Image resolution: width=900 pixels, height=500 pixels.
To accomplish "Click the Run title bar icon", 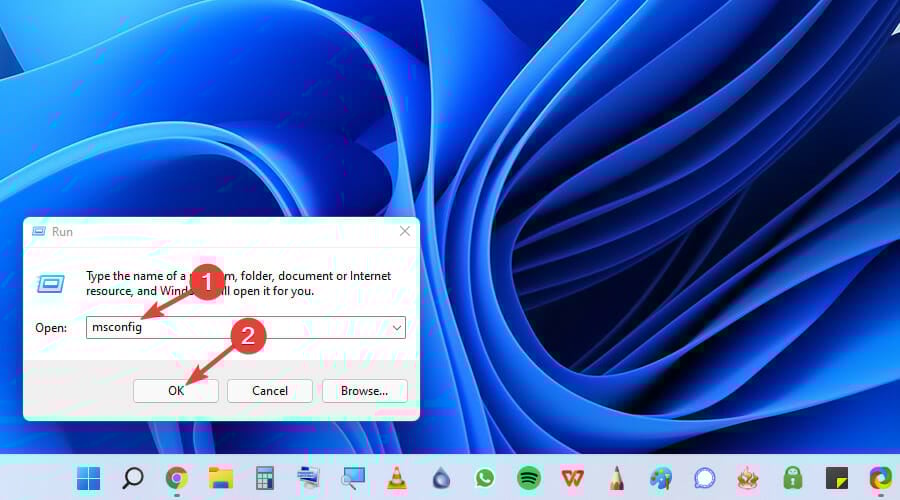I will 38,231.
